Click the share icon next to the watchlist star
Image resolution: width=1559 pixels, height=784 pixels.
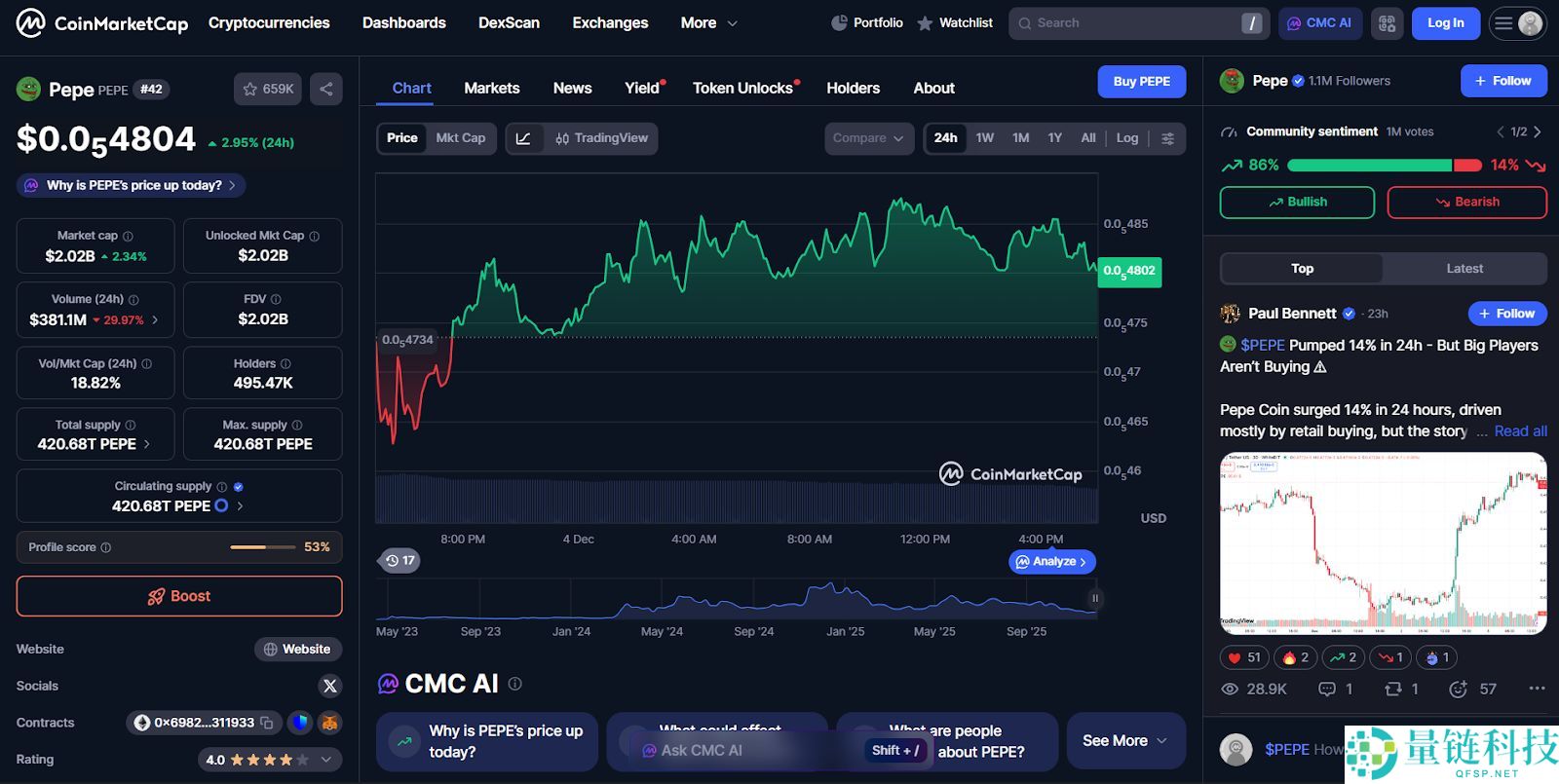[325, 89]
